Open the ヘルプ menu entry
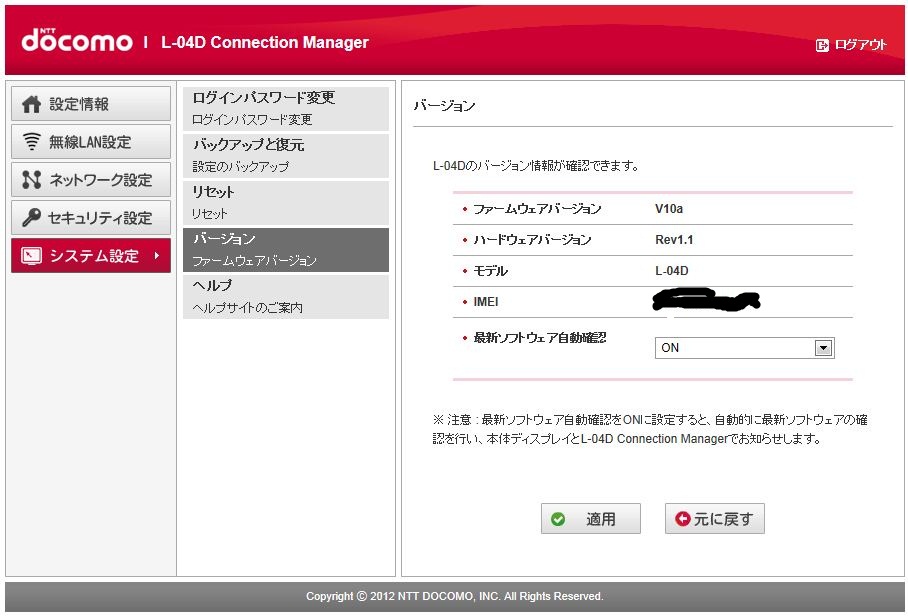This screenshot has height=616, width=908. [285, 296]
